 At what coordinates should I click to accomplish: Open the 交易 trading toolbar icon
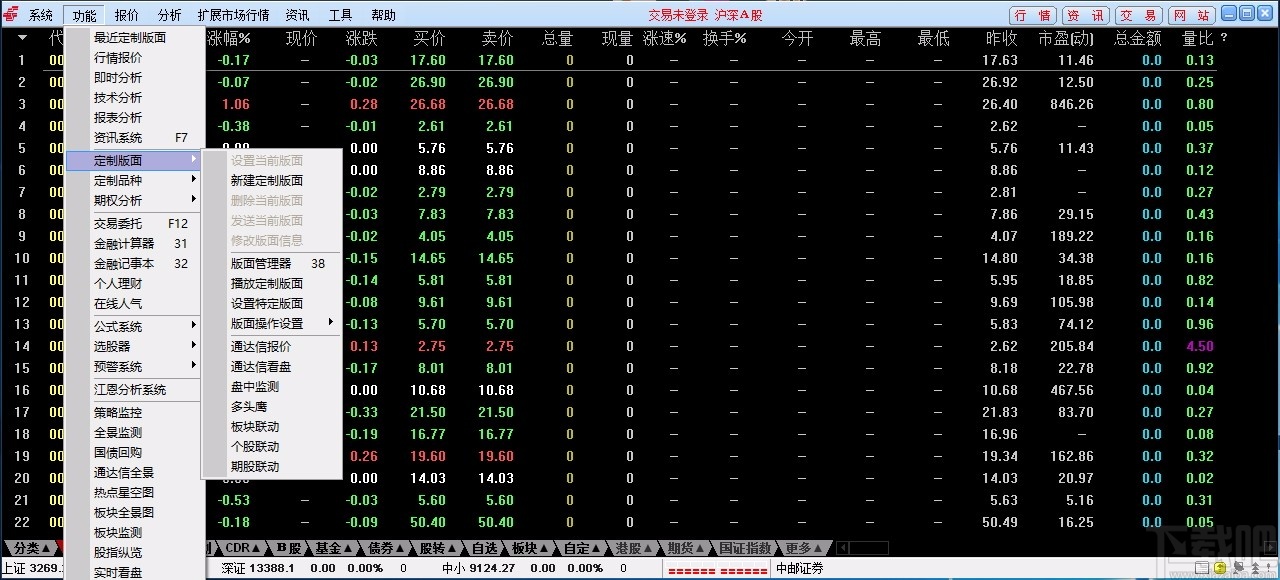coord(1140,15)
